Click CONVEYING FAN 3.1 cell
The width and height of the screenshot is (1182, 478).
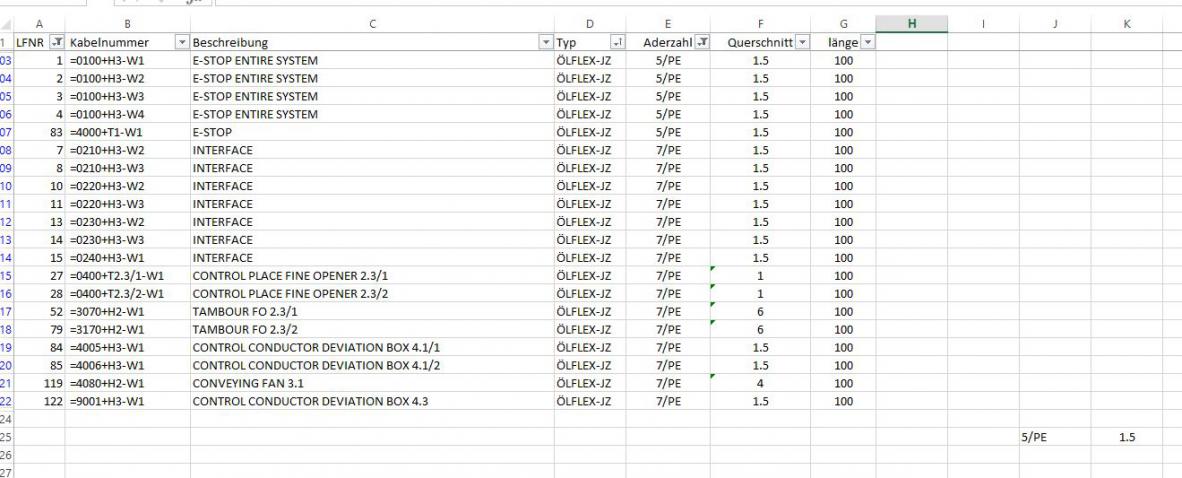point(372,383)
